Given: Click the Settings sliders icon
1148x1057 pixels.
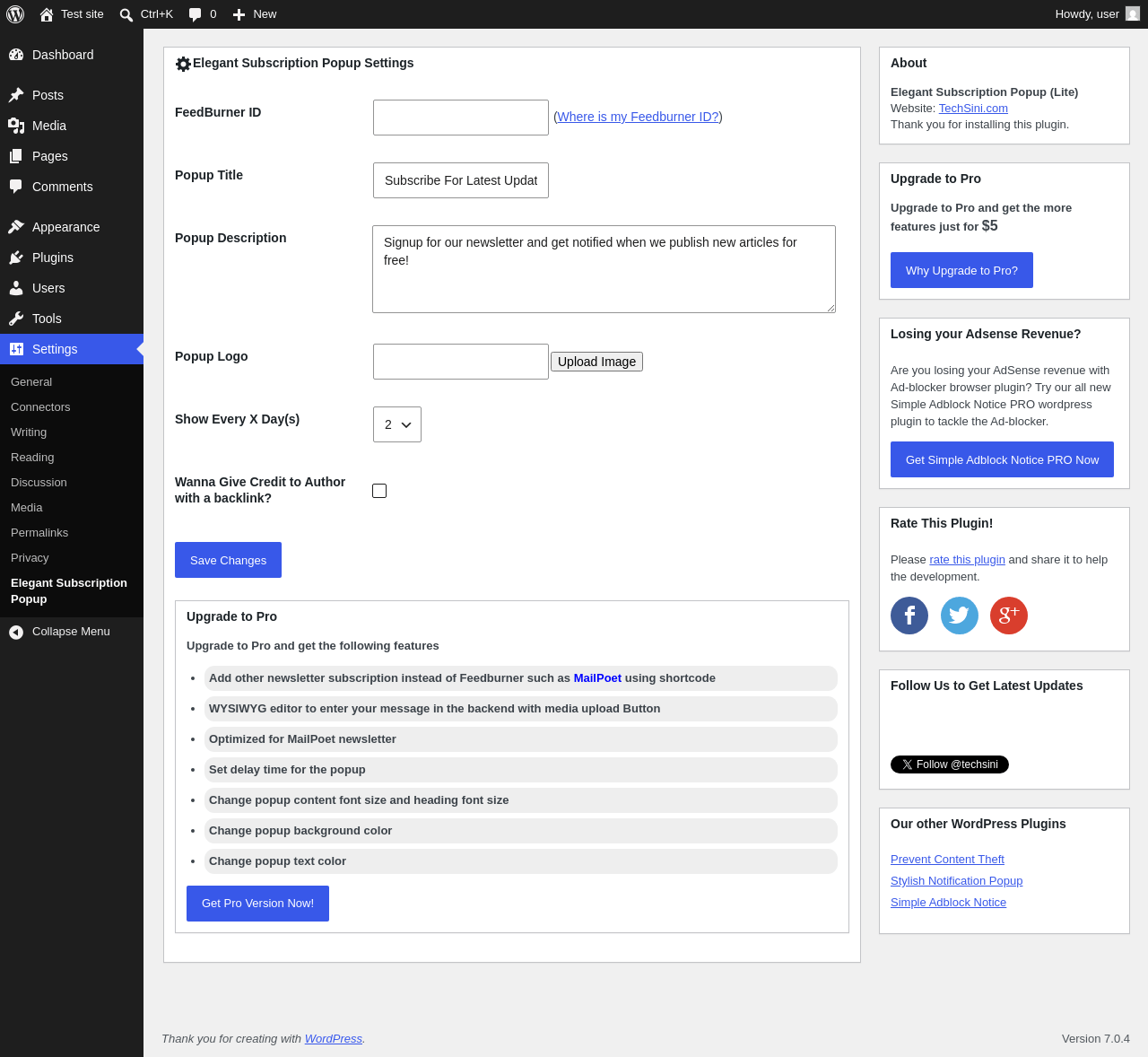Looking at the screenshot, I should point(16,349).
